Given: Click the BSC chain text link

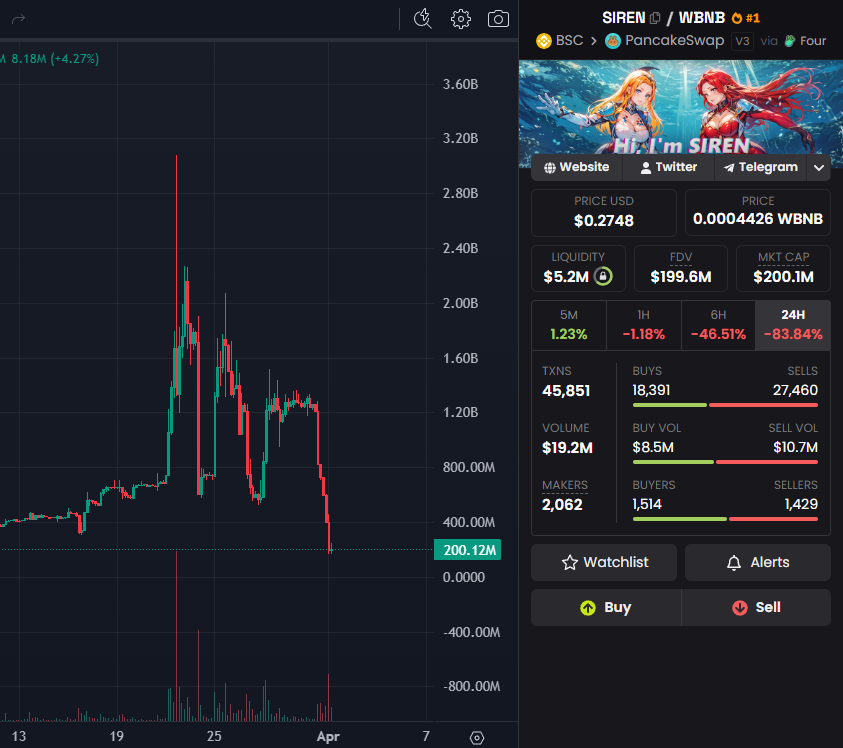Looking at the screenshot, I should [569, 41].
